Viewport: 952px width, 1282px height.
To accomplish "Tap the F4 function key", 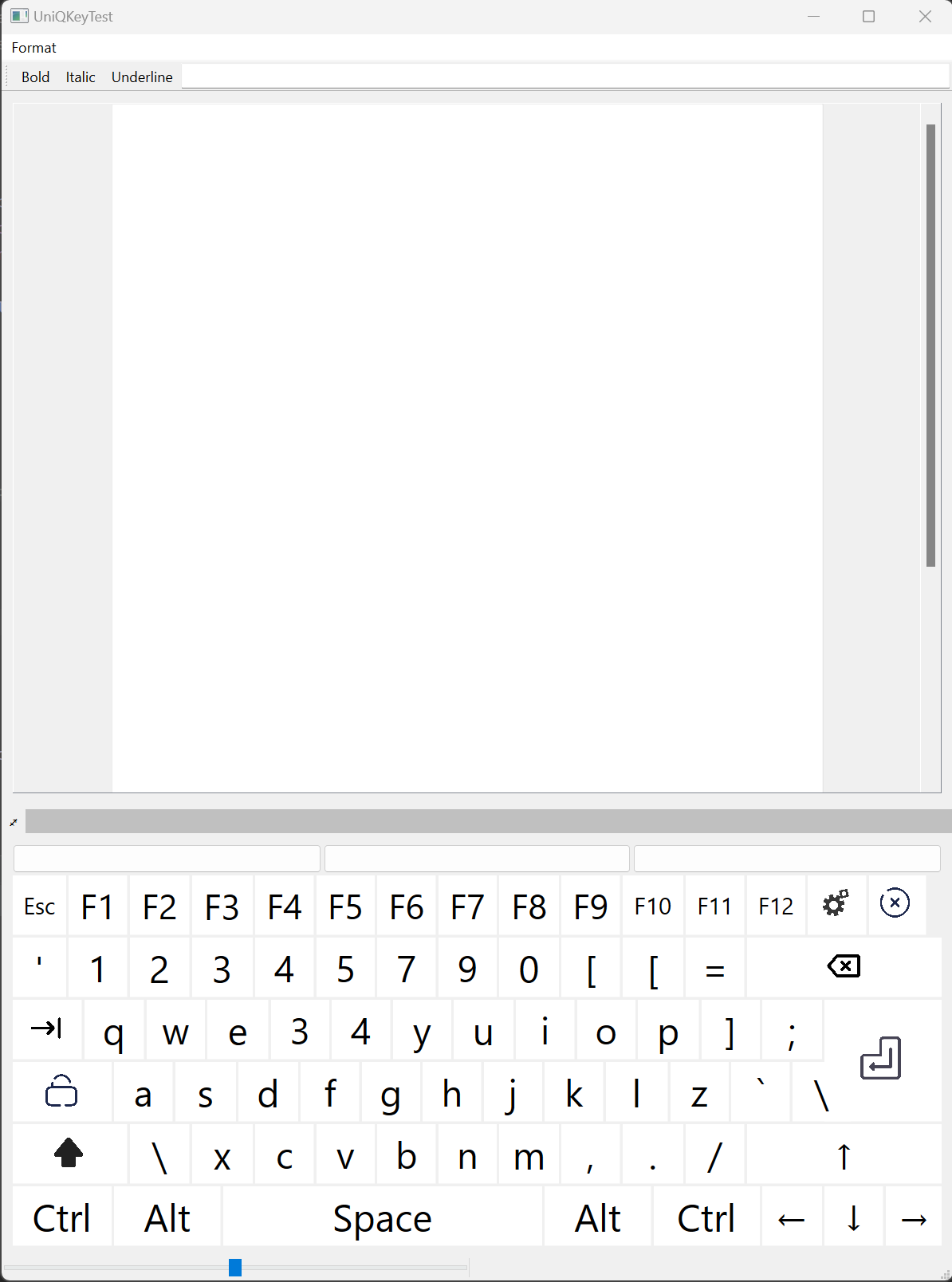I will coord(285,906).
